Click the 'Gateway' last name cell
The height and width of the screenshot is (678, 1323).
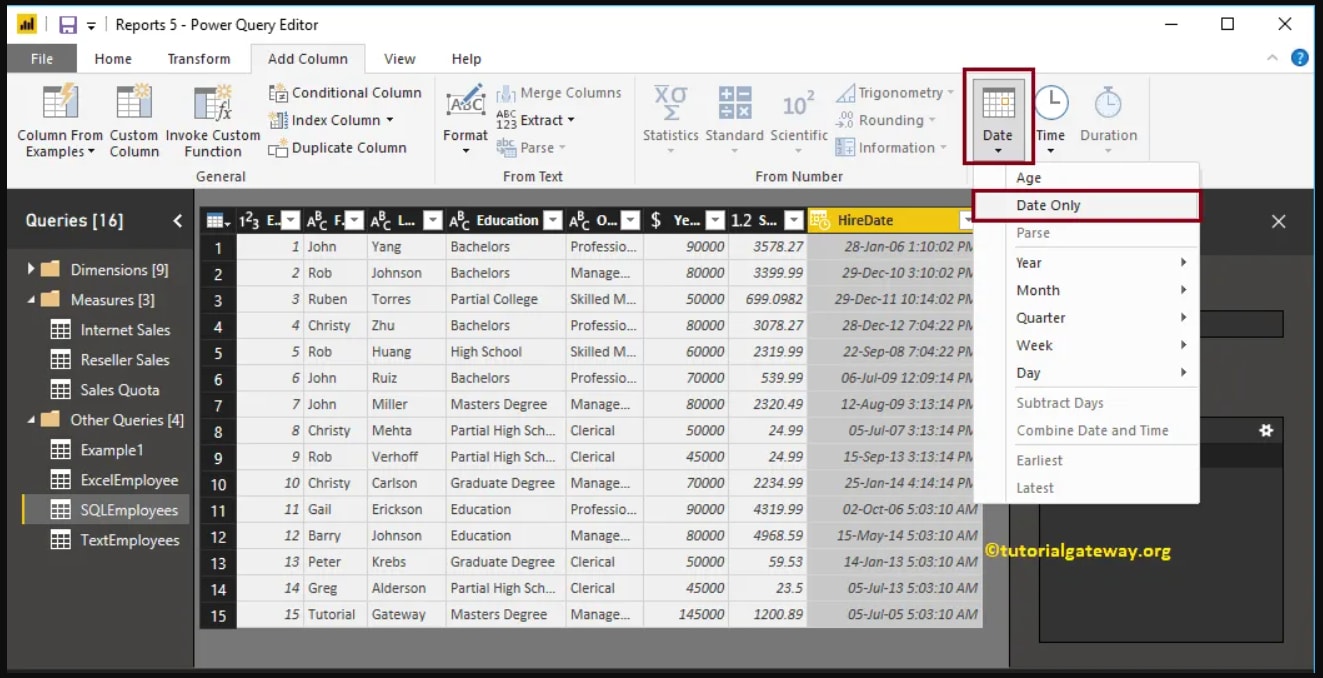(x=405, y=615)
